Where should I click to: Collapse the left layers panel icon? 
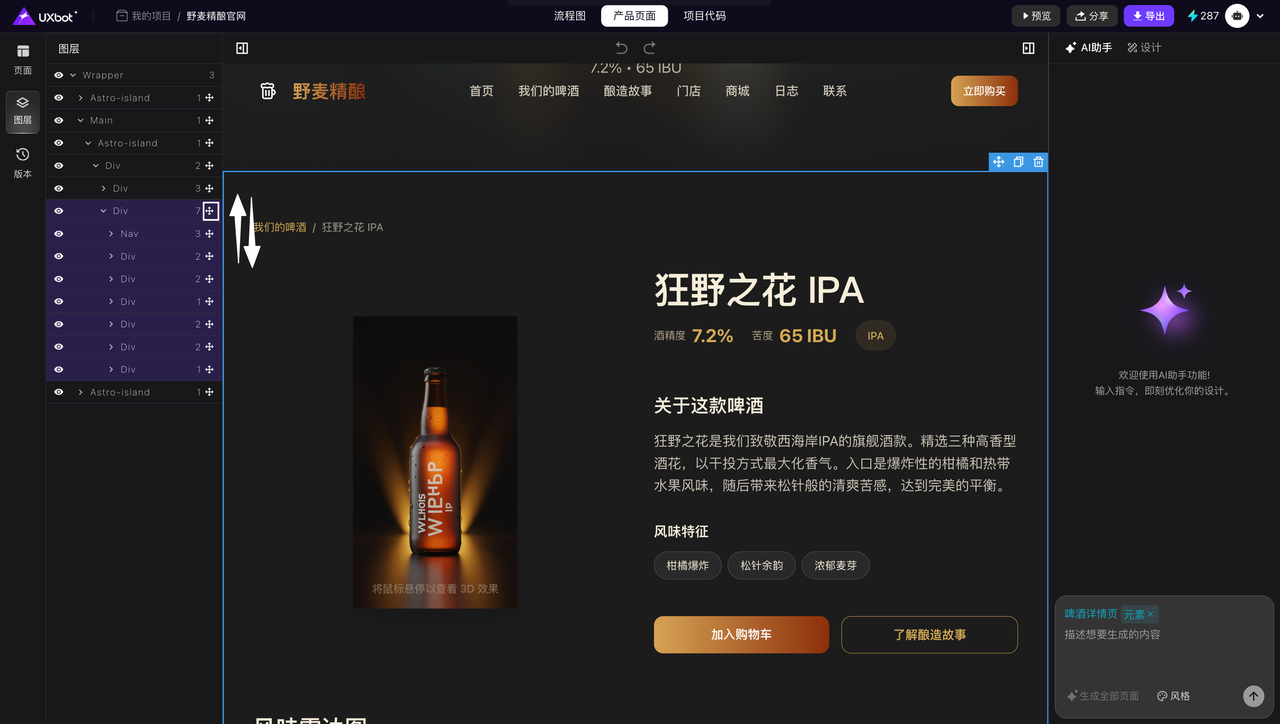tap(242, 48)
